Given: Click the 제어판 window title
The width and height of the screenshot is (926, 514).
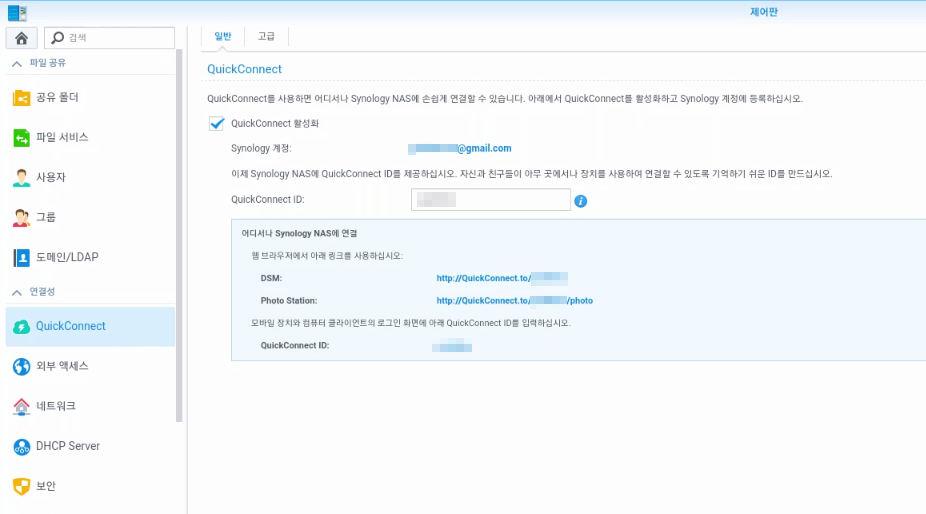Looking at the screenshot, I should [x=764, y=12].
